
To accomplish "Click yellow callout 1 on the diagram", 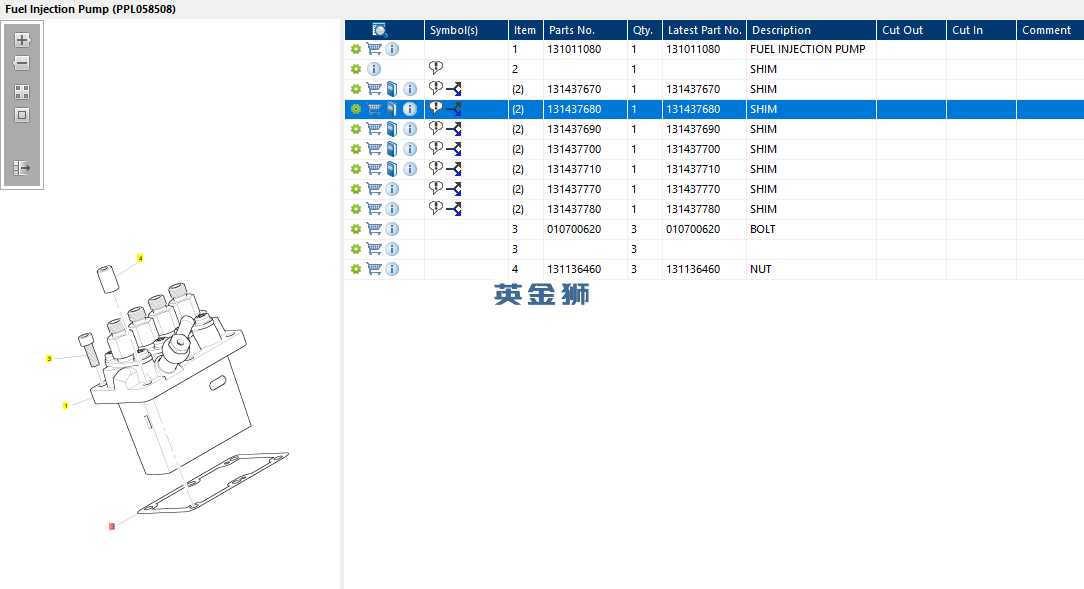I will pos(66,405).
